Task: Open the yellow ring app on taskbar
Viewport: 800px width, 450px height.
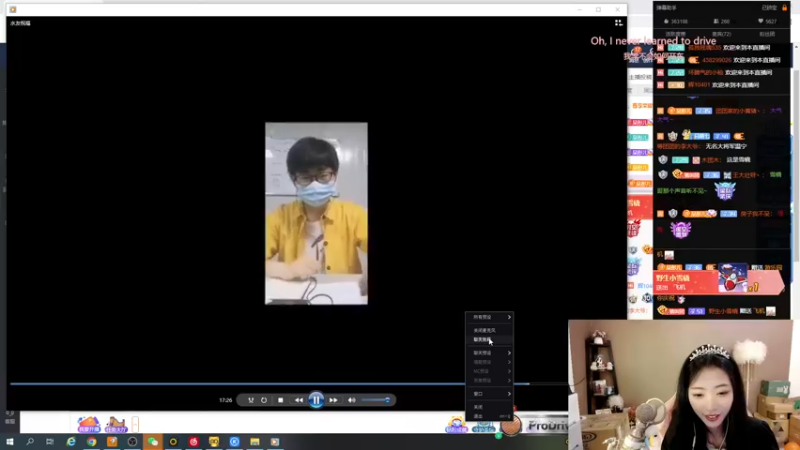Action: tap(173, 442)
